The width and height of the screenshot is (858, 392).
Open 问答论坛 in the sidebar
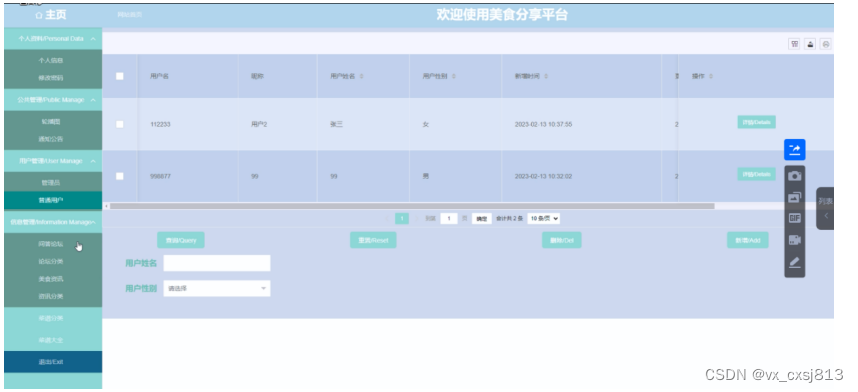(x=50, y=244)
